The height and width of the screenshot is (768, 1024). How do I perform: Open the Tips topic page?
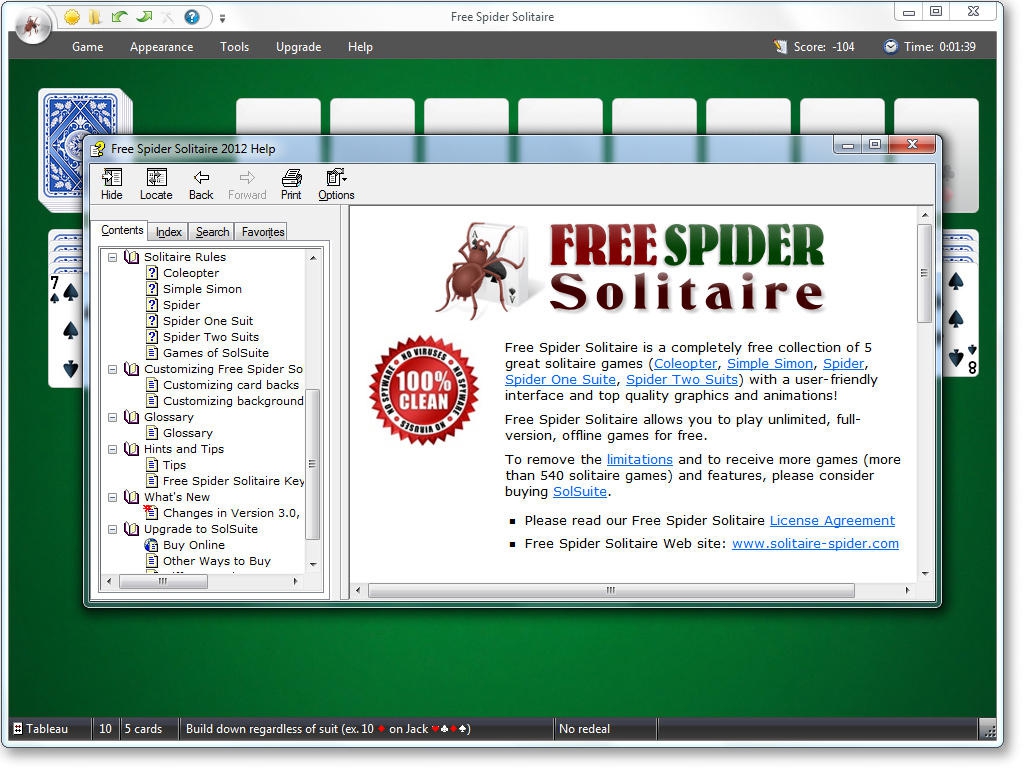coord(174,465)
